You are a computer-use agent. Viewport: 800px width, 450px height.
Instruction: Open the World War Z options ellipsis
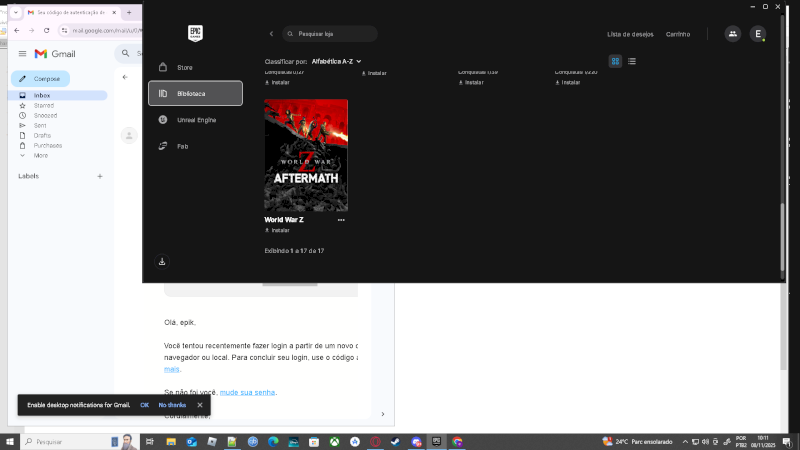click(341, 220)
